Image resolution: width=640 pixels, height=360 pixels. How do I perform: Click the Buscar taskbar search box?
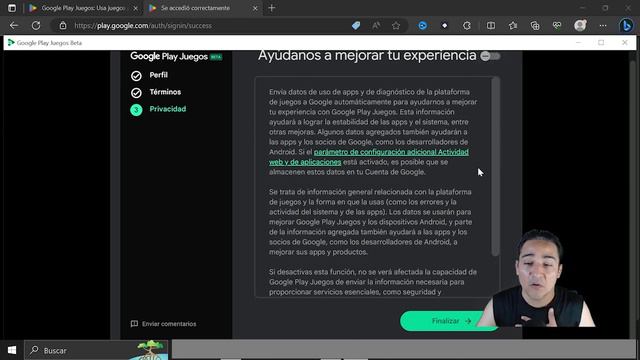click(96, 350)
